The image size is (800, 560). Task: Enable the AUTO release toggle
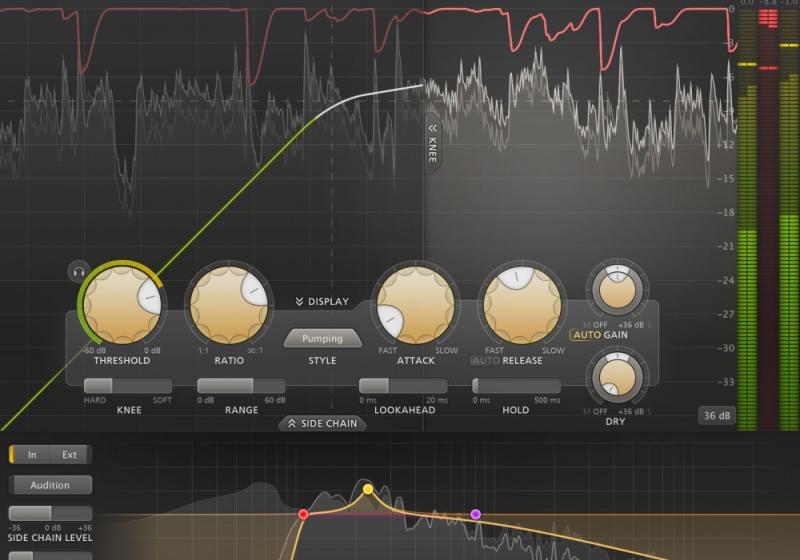tap(484, 360)
